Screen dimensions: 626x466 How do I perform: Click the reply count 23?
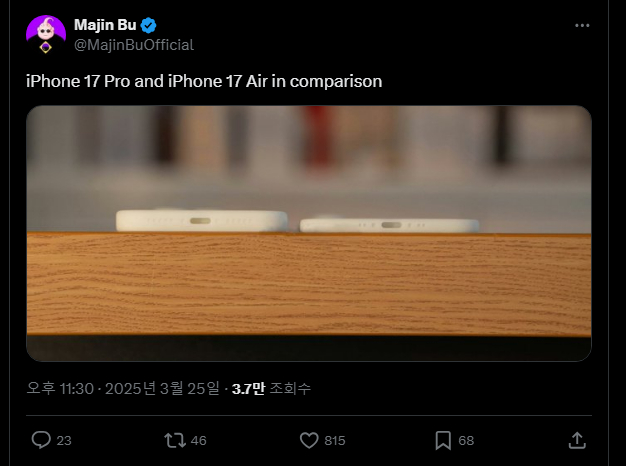click(x=64, y=440)
